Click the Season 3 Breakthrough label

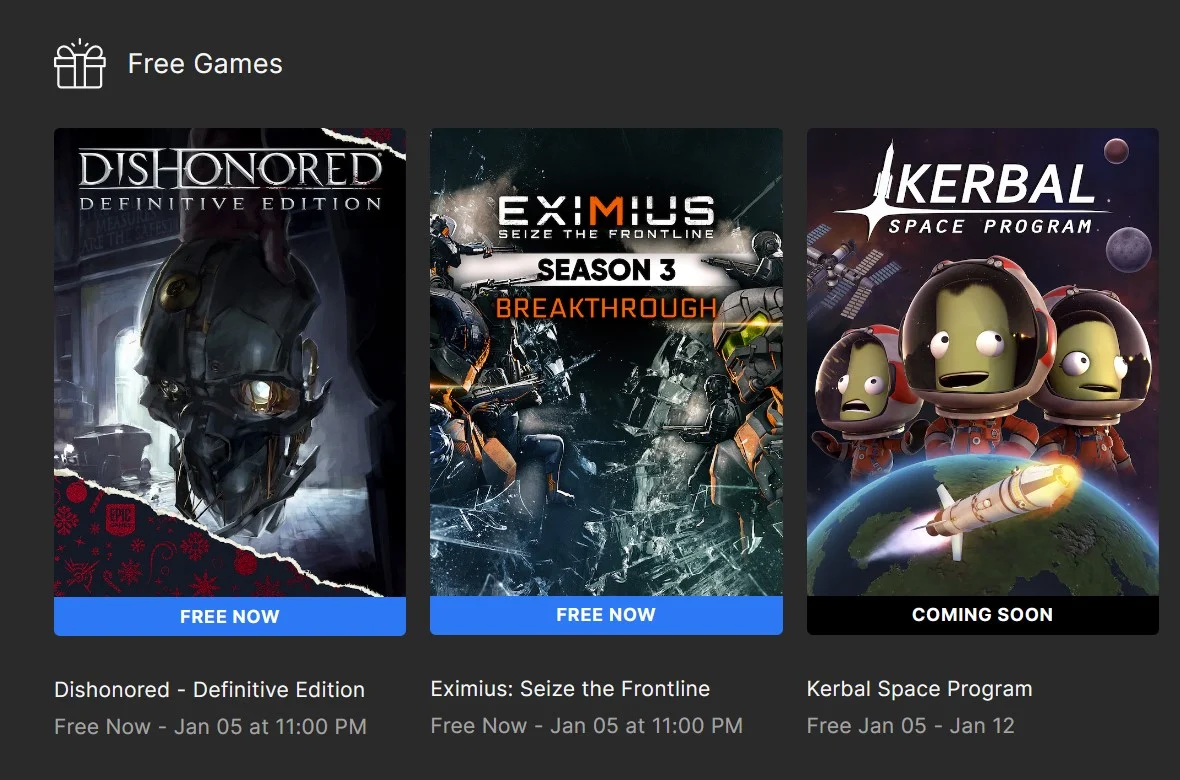point(606,288)
